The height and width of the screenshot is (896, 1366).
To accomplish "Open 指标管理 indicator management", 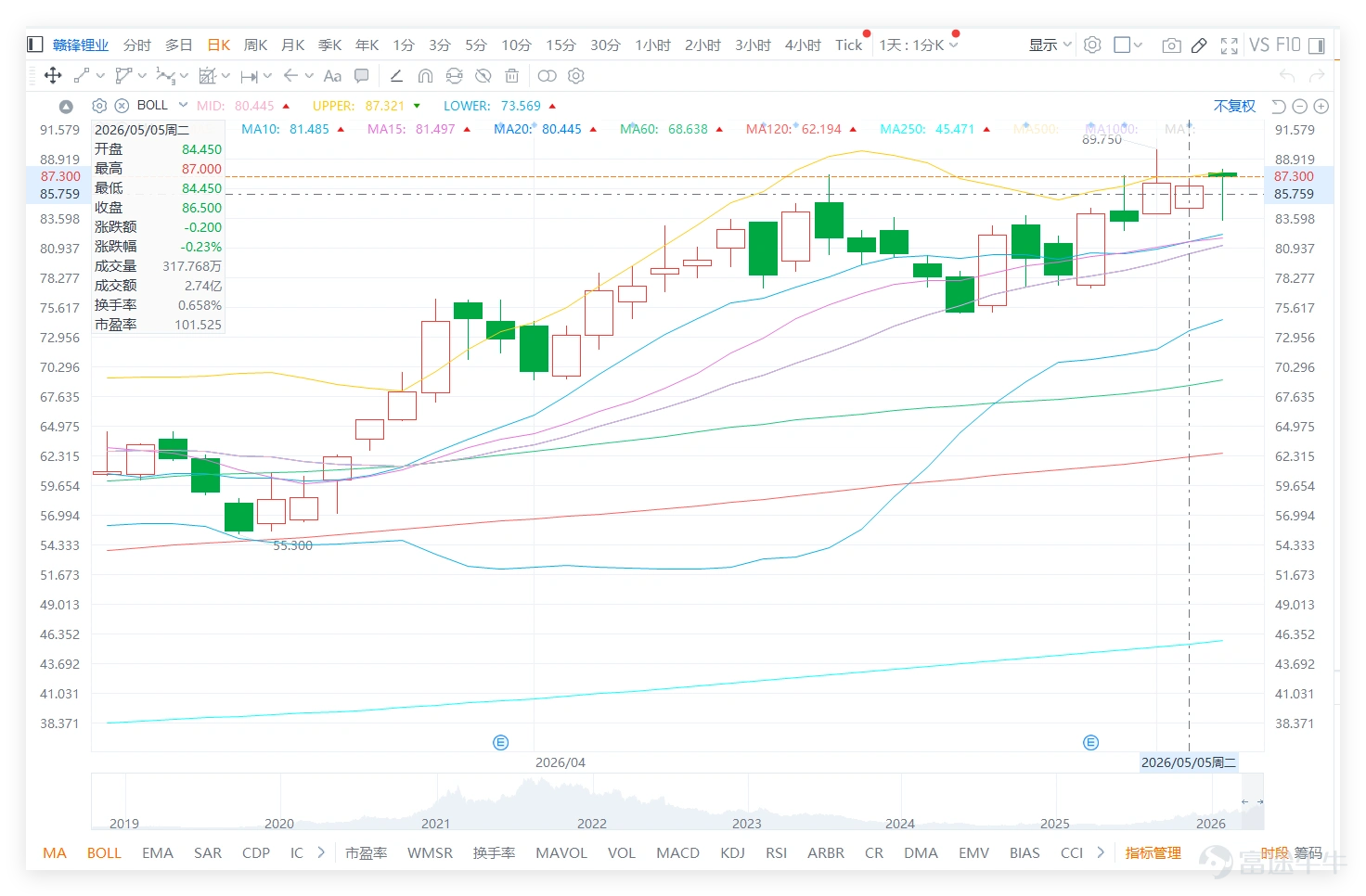I will 1153,852.
